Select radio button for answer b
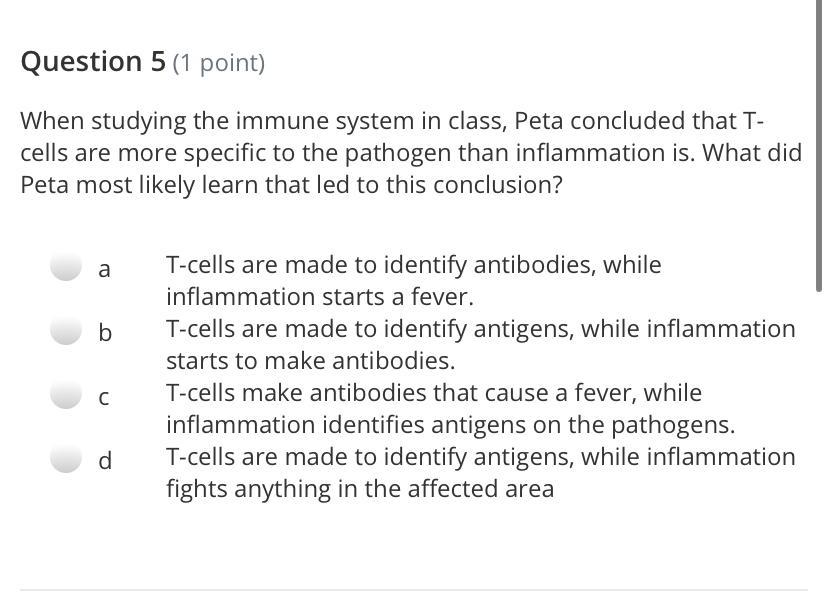The height and width of the screenshot is (601, 828). click(66, 331)
